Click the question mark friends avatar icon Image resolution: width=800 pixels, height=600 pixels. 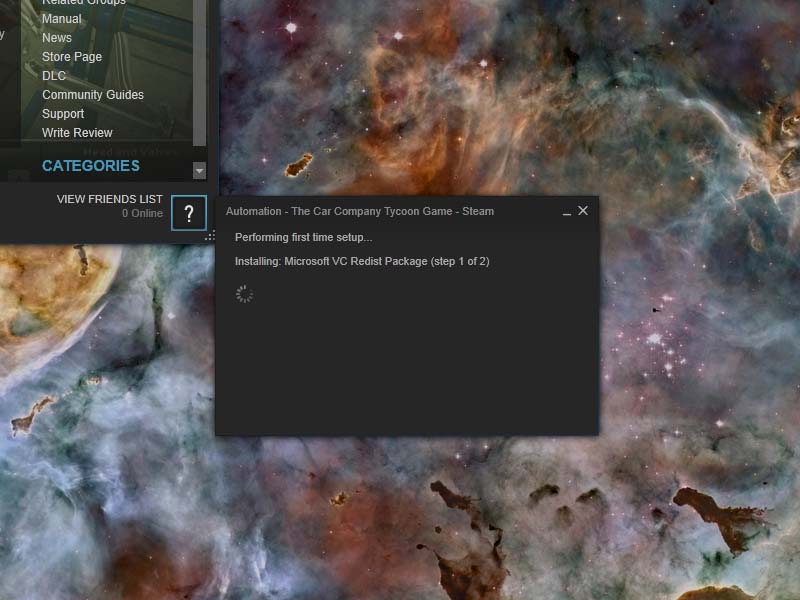tap(189, 213)
